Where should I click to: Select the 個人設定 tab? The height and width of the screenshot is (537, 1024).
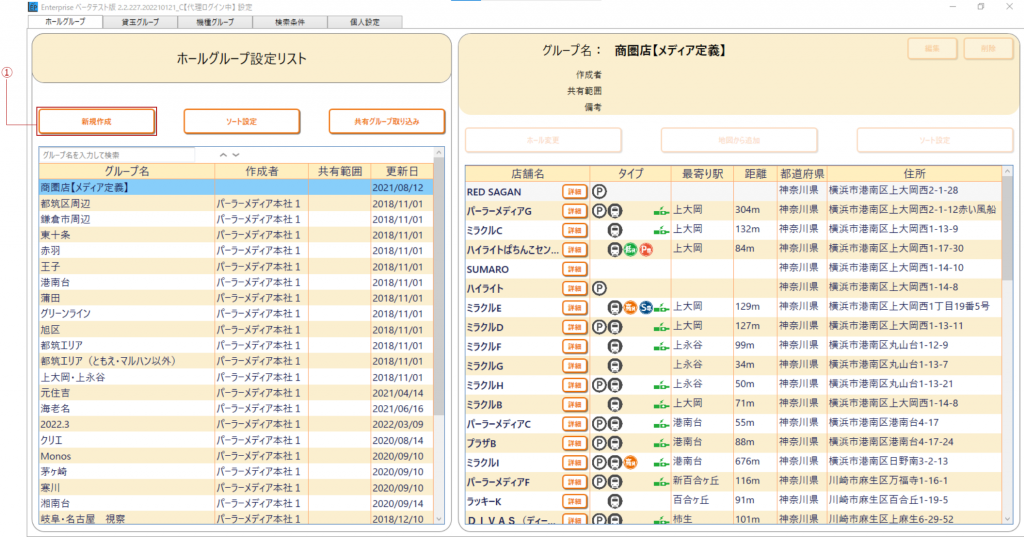(x=364, y=22)
